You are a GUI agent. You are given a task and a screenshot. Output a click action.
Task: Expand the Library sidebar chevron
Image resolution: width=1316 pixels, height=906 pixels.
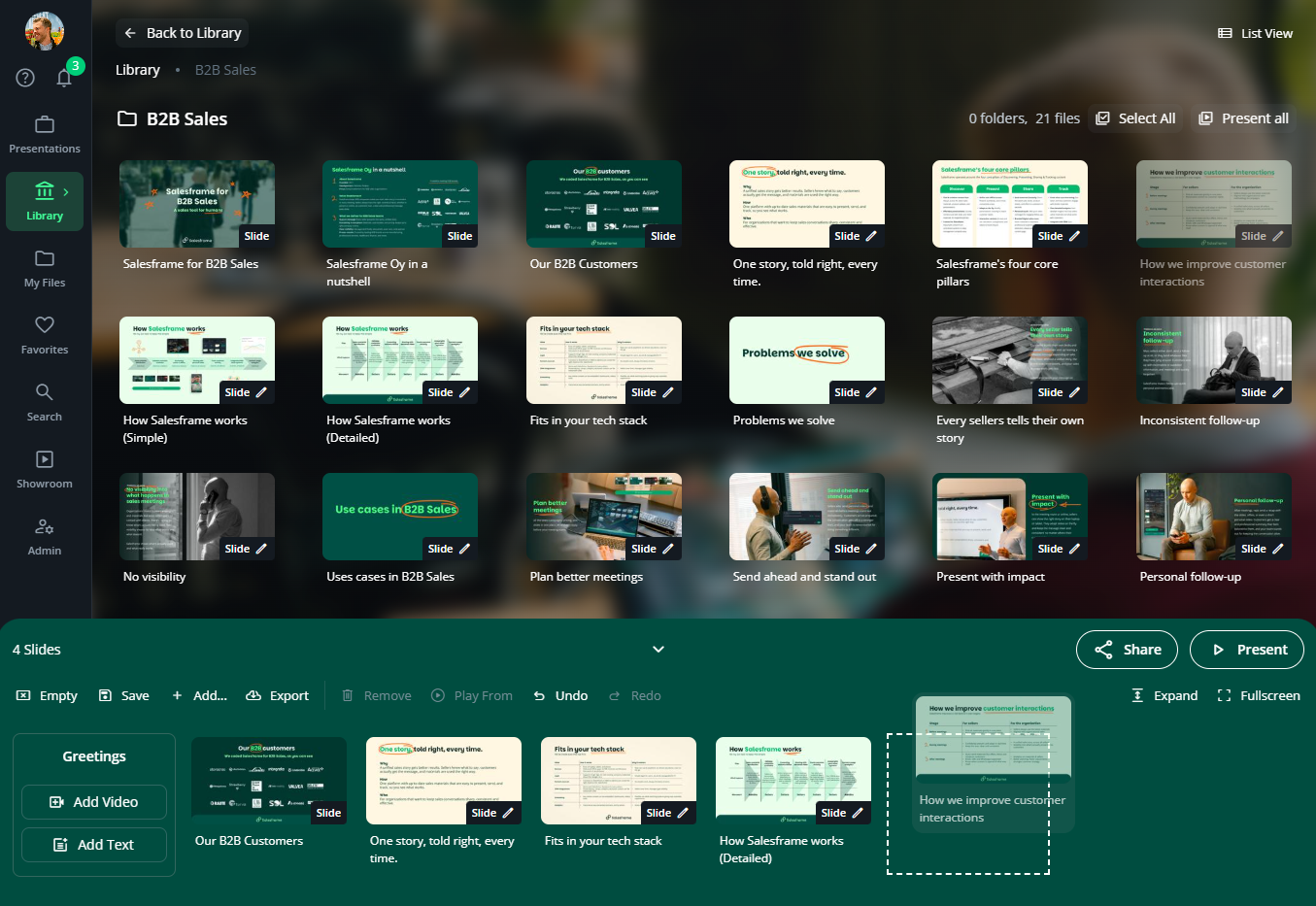(x=66, y=192)
